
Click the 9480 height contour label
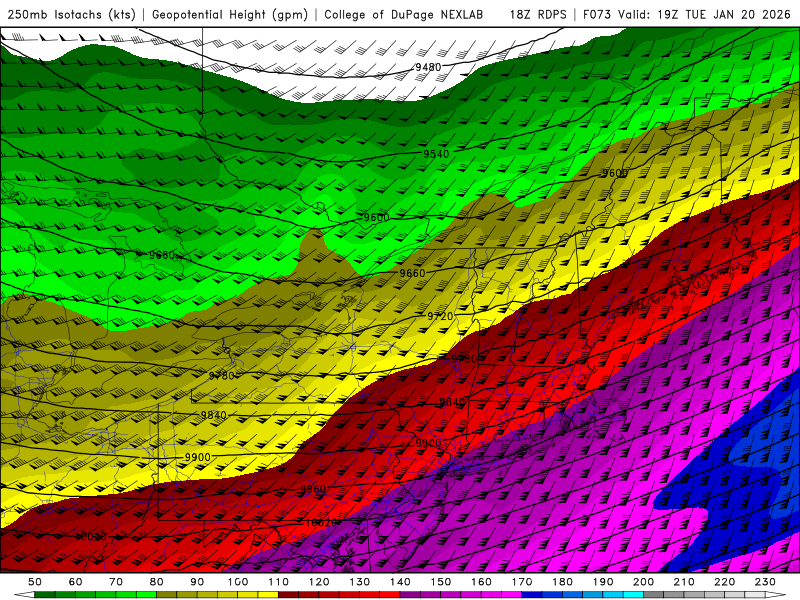428,67
